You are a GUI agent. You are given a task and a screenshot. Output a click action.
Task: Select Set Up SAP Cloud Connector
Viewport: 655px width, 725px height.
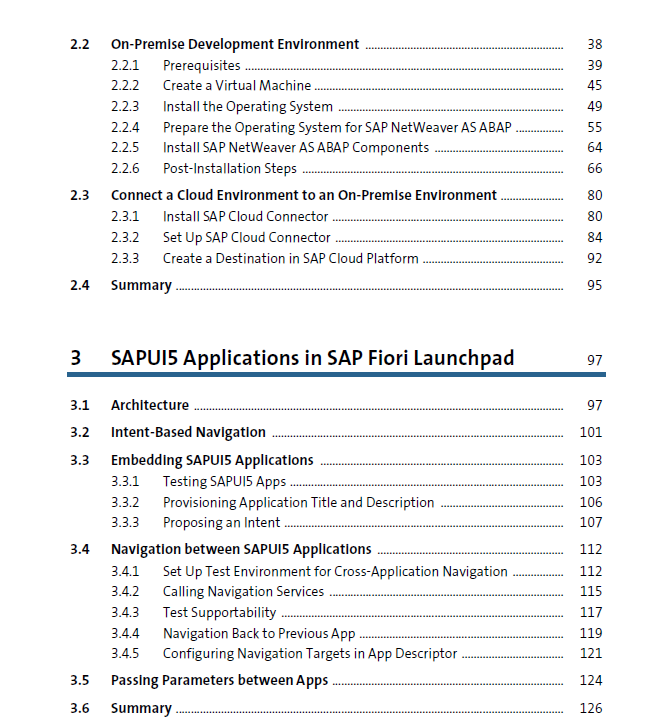246,238
